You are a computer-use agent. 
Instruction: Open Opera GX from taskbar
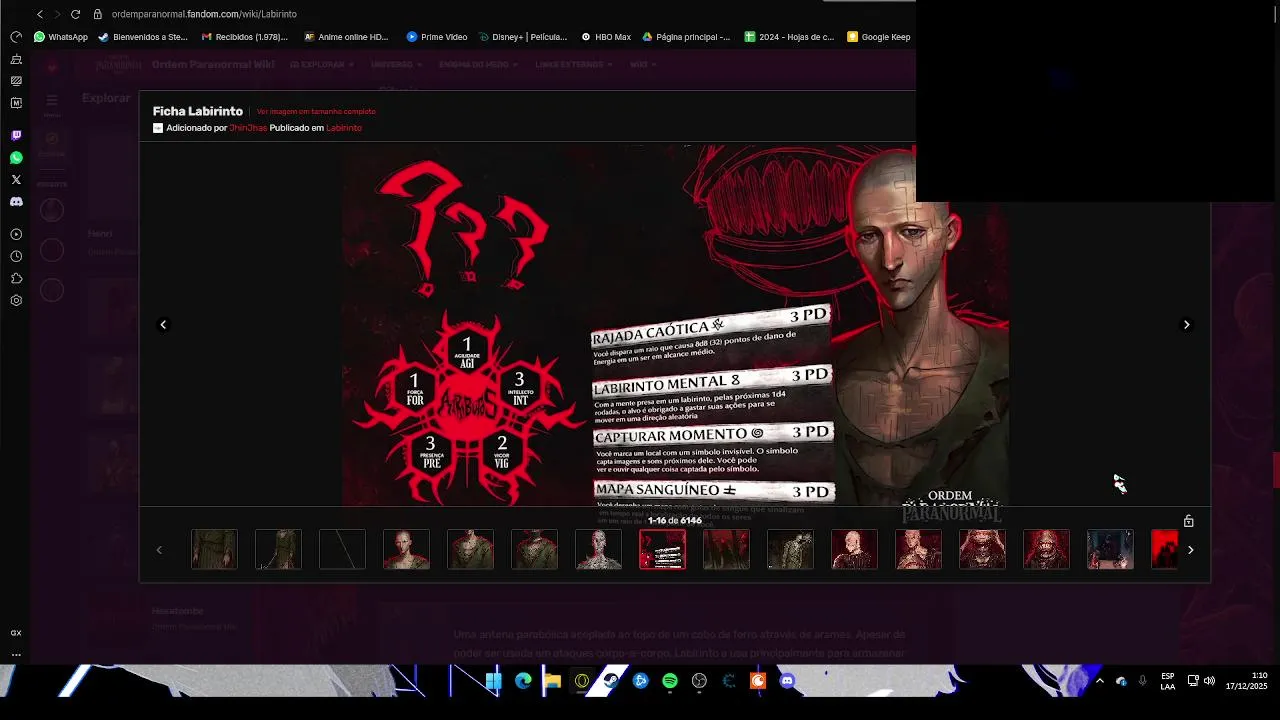582,681
